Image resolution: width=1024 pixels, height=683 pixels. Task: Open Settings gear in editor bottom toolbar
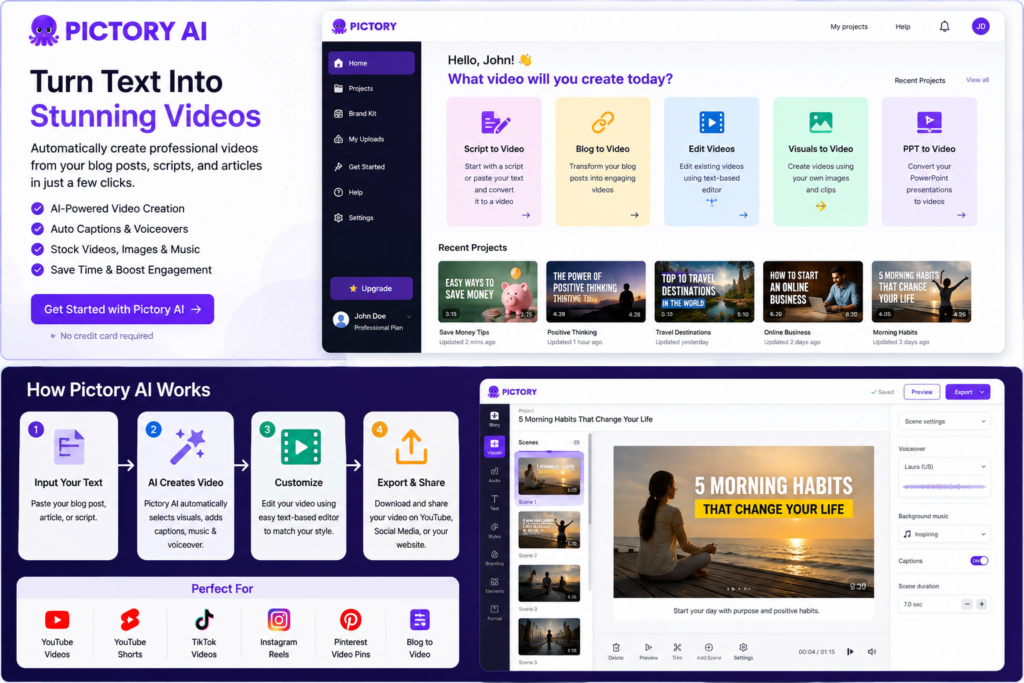[743, 647]
